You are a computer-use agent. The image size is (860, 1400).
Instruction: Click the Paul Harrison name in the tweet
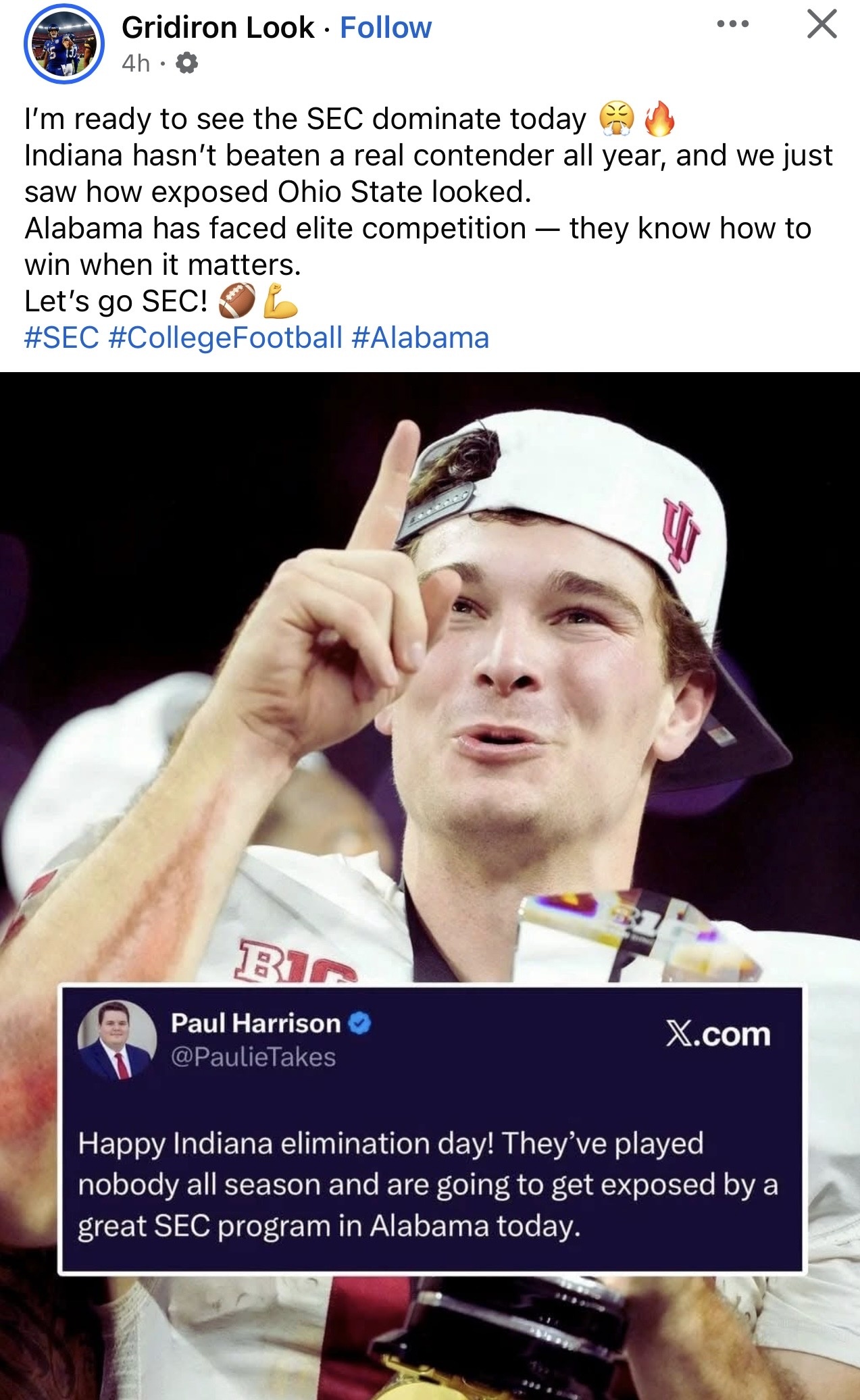(x=255, y=1023)
